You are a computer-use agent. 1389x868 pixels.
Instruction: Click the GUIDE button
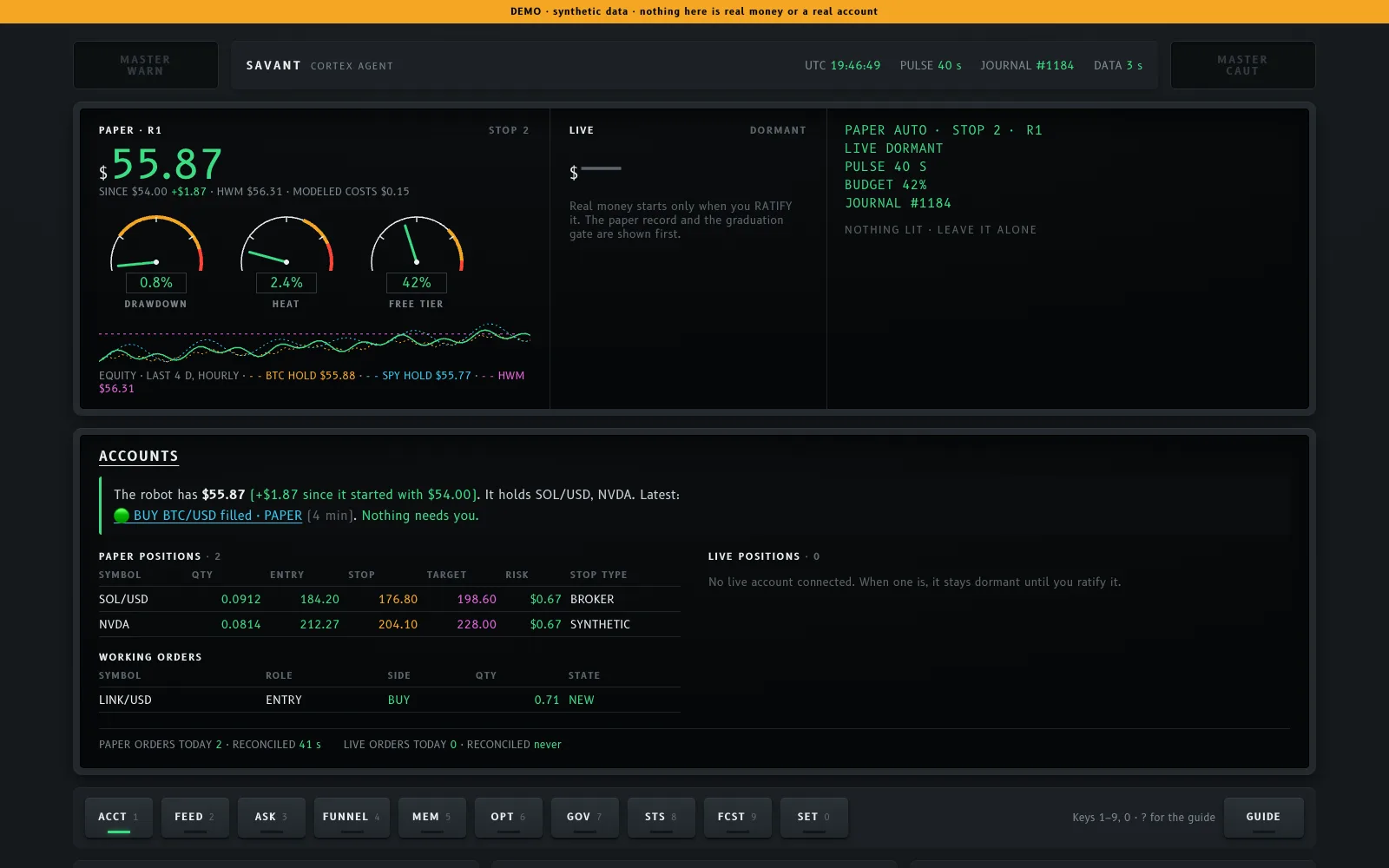[1263, 817]
